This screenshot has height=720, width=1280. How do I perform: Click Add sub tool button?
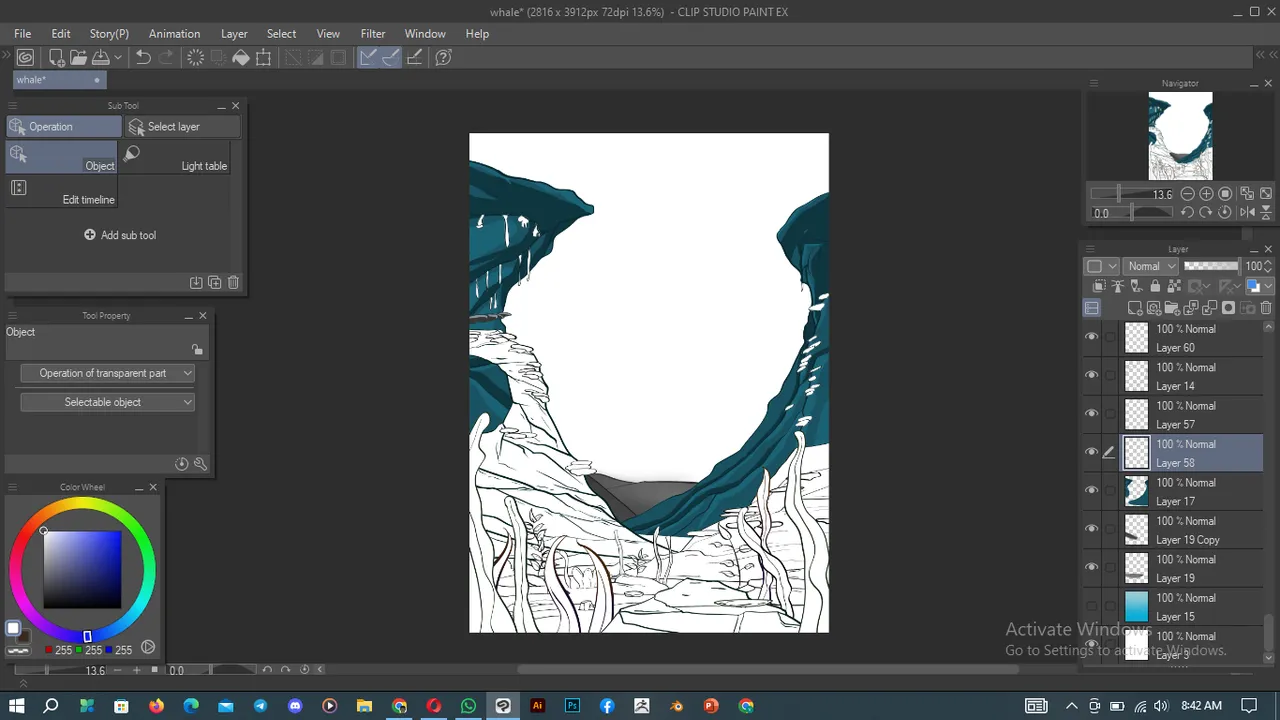tap(120, 235)
